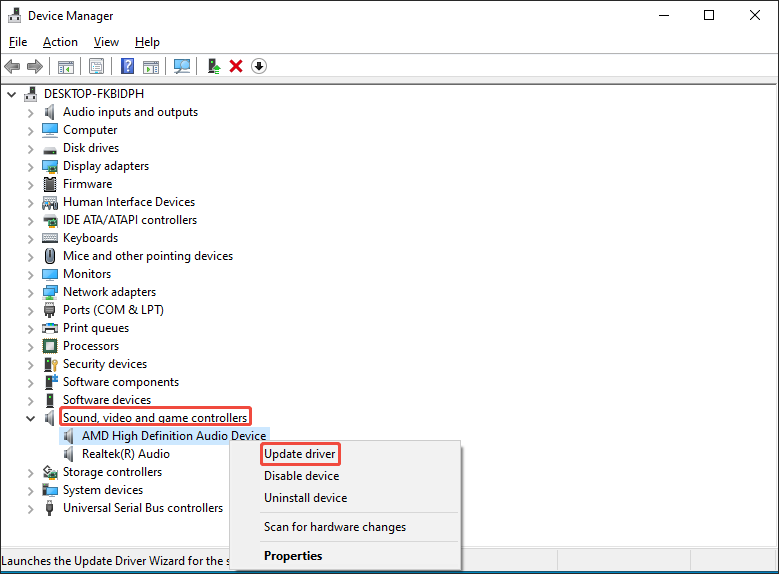Expand the Software devices node
779x574 pixels.
click(x=31, y=401)
